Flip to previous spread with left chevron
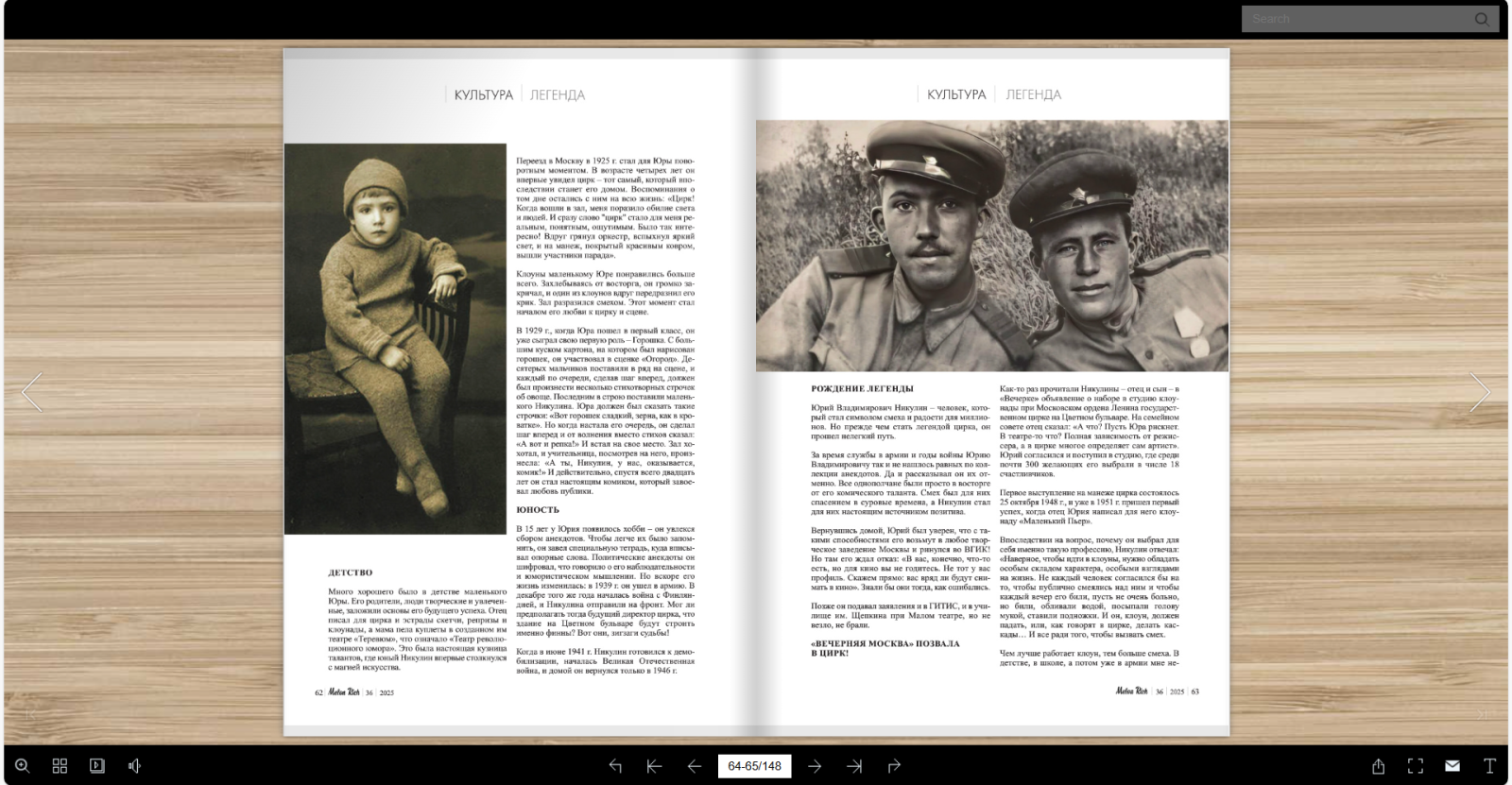Screen dimensions: 1512x785 click(32, 392)
